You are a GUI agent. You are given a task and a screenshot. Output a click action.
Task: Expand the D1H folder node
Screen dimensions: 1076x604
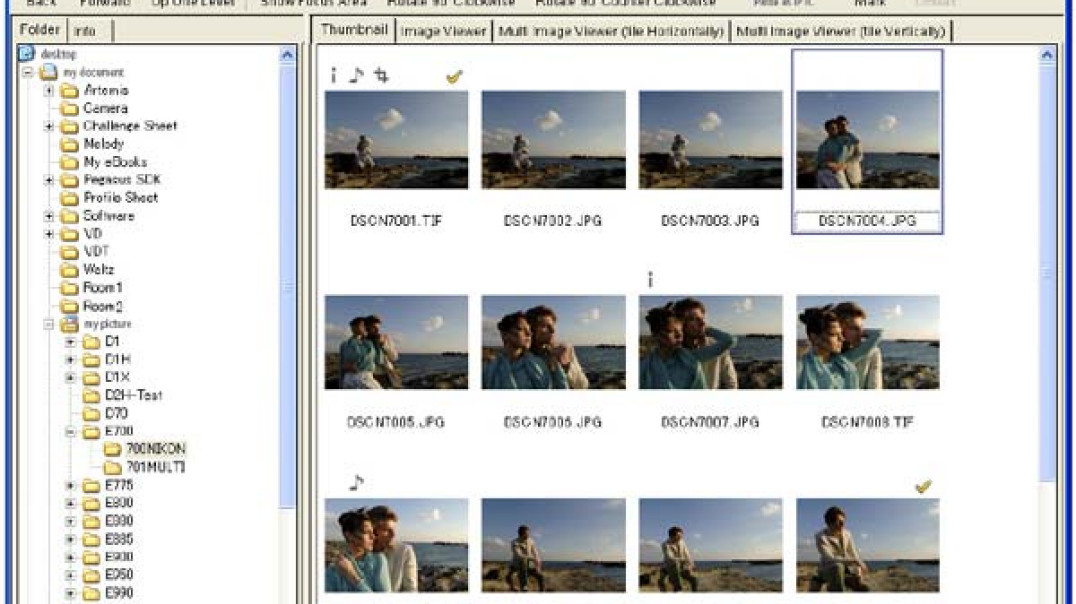pos(70,360)
